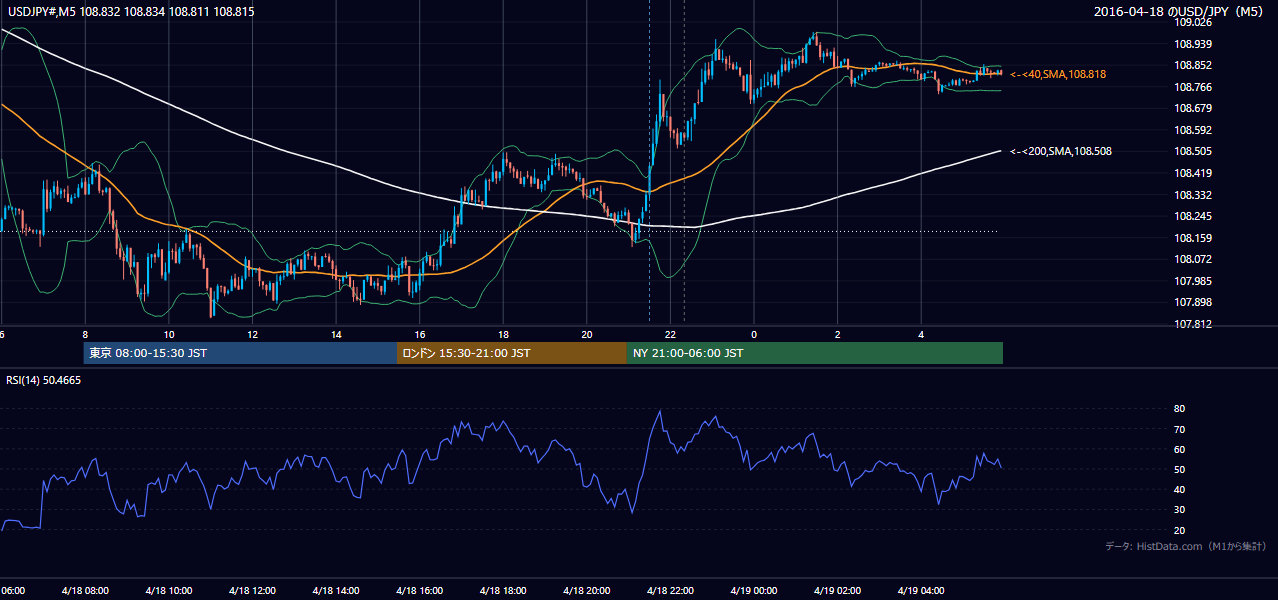Select the NY 21:00-06:00 JST session bar

(x=815, y=353)
